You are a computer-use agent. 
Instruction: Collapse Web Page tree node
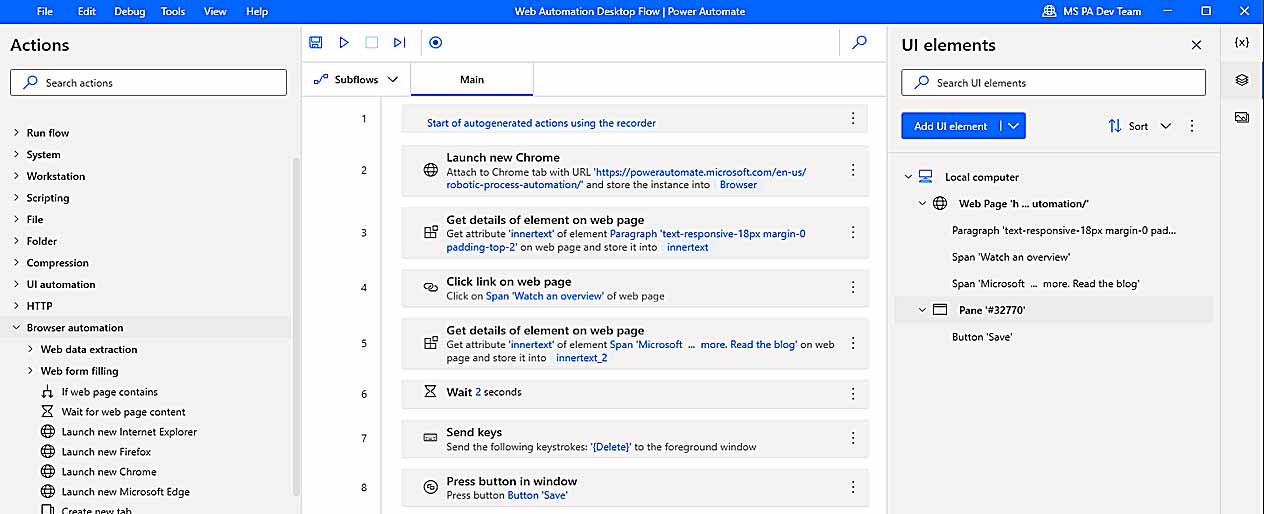pos(923,203)
